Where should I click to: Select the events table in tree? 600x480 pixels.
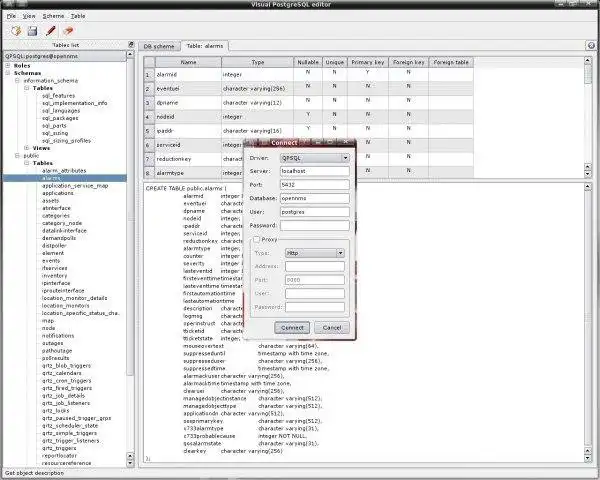[x=51, y=261]
